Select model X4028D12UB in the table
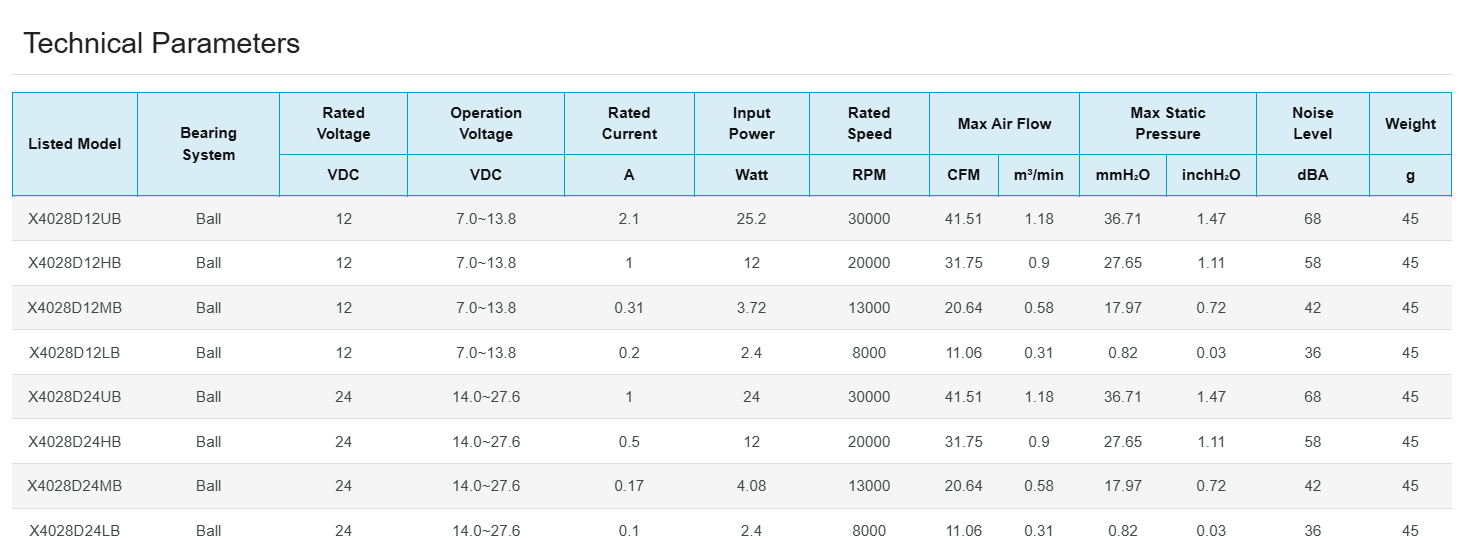The width and height of the screenshot is (1464, 552). pos(75,219)
